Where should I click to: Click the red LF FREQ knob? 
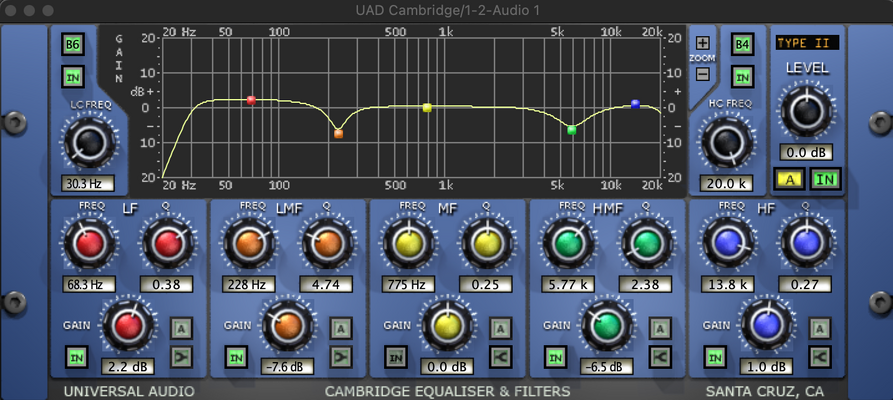pyautogui.click(x=89, y=243)
